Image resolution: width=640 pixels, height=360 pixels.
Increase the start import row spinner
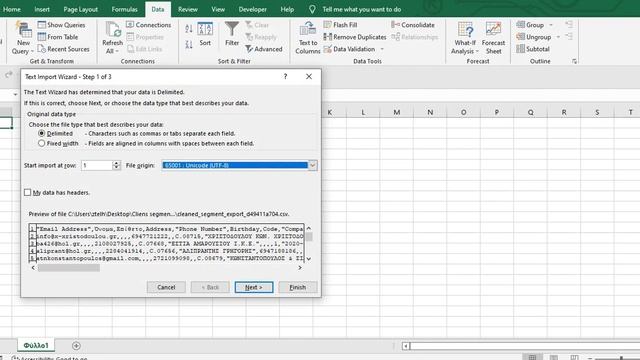(116, 163)
